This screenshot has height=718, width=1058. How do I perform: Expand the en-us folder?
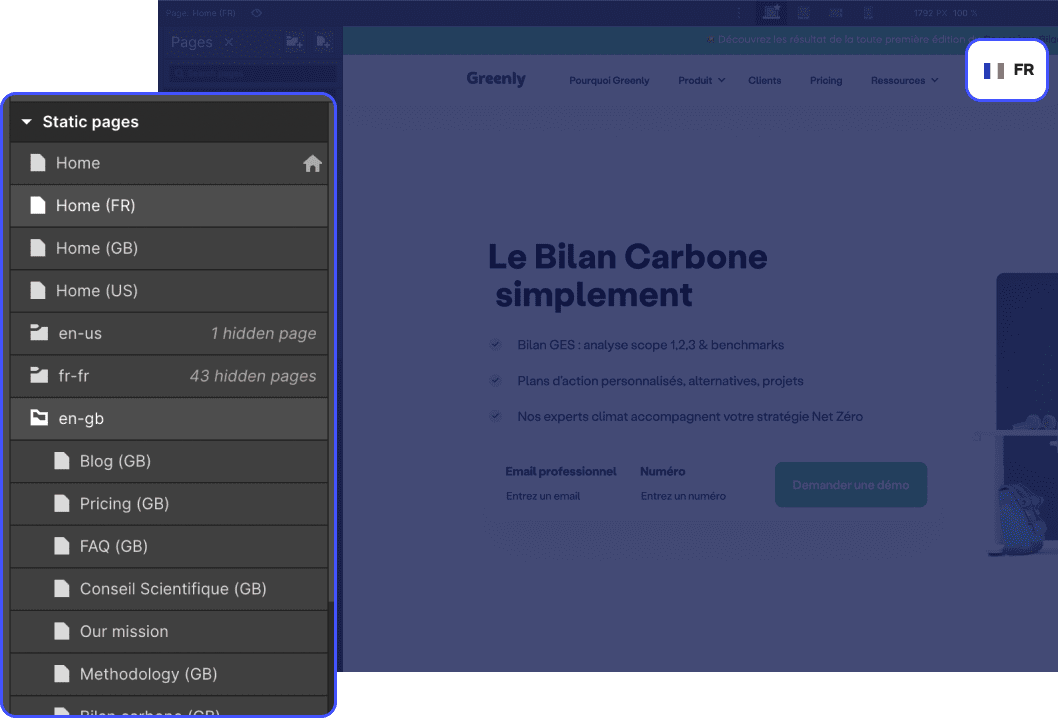point(169,333)
